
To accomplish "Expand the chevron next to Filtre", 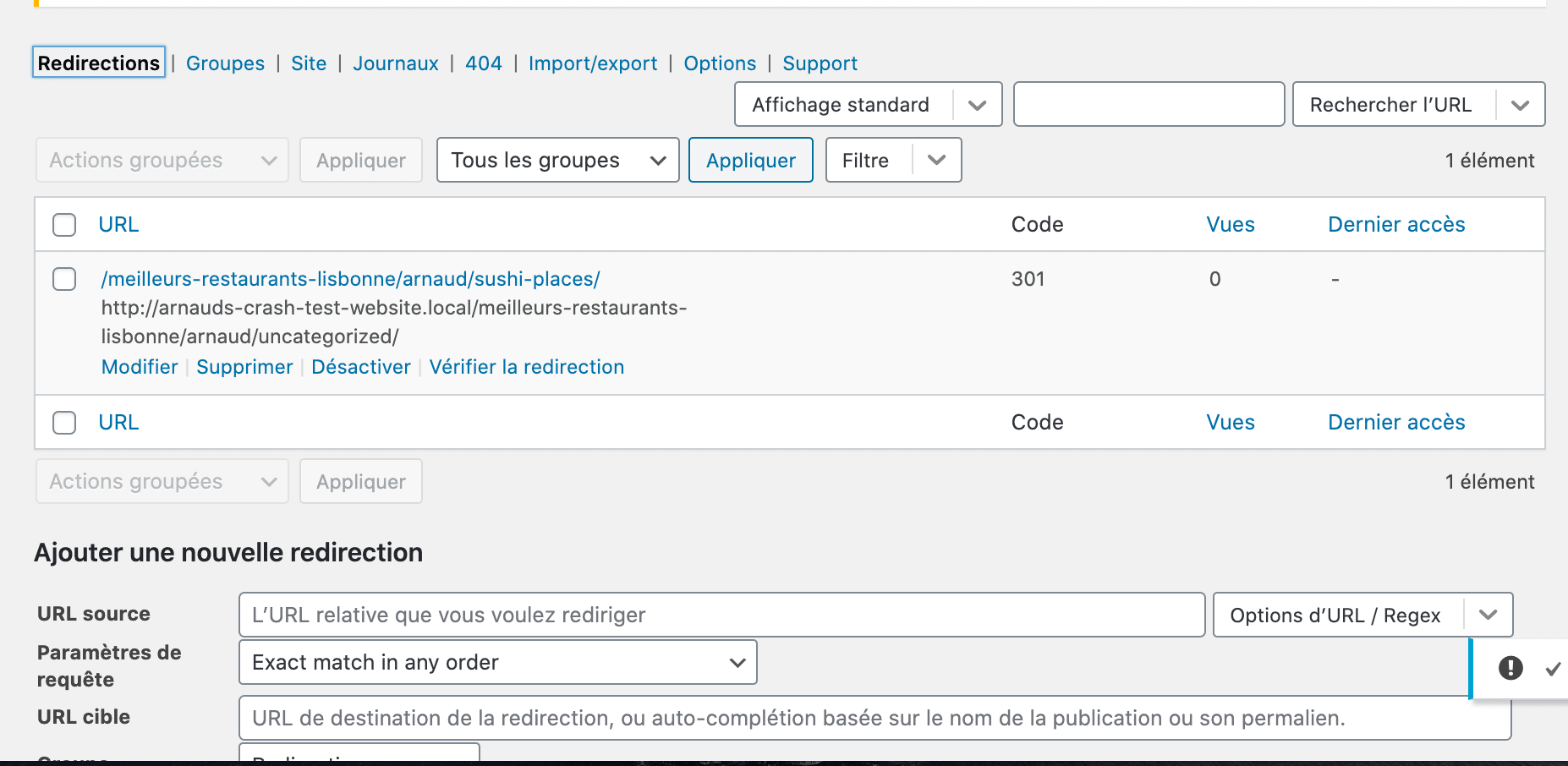I will click(x=936, y=160).
